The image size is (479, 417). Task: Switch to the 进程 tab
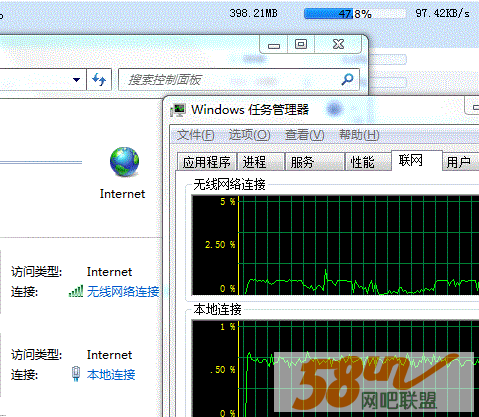pyautogui.click(x=260, y=162)
